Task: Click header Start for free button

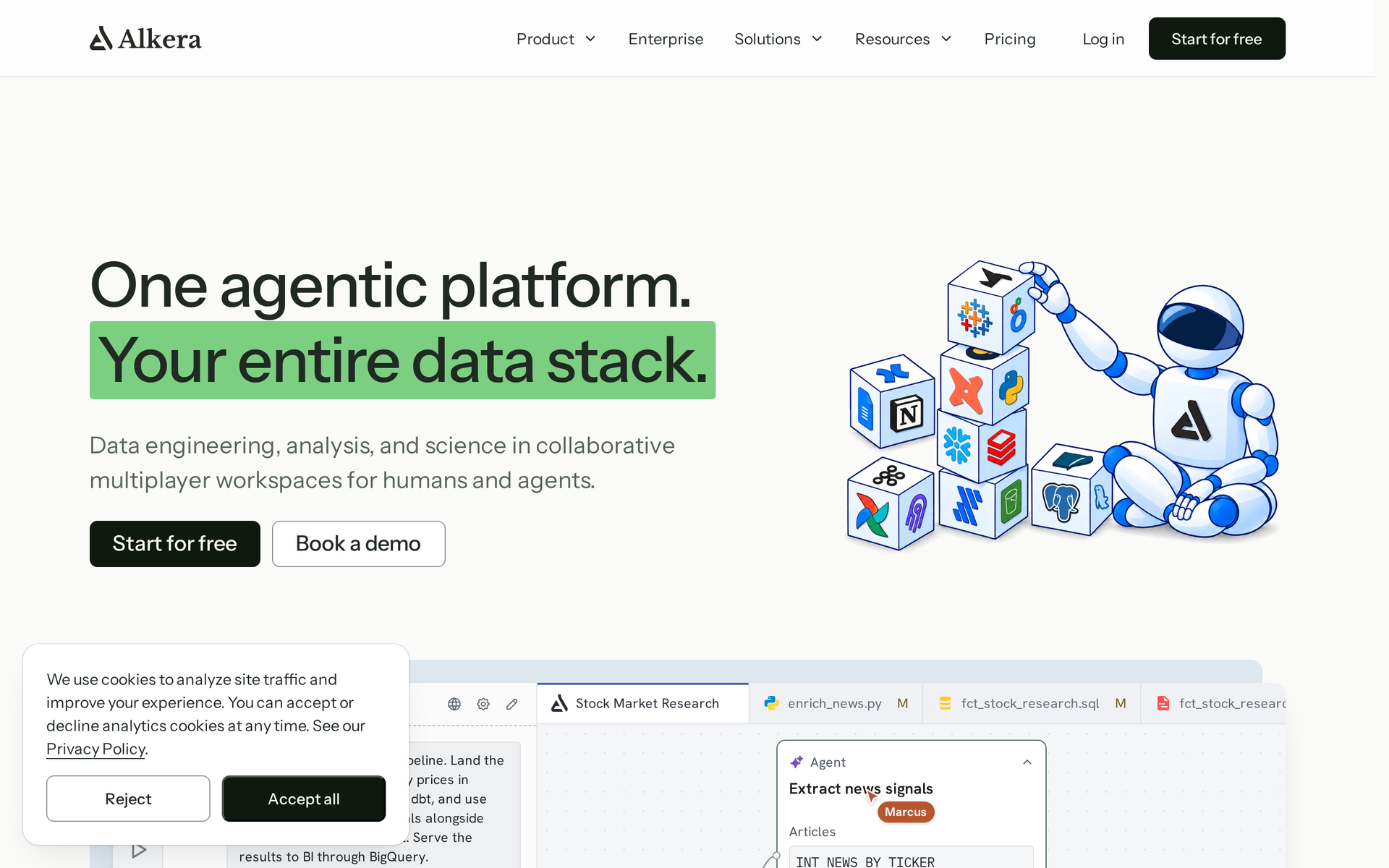Action: click(1217, 39)
